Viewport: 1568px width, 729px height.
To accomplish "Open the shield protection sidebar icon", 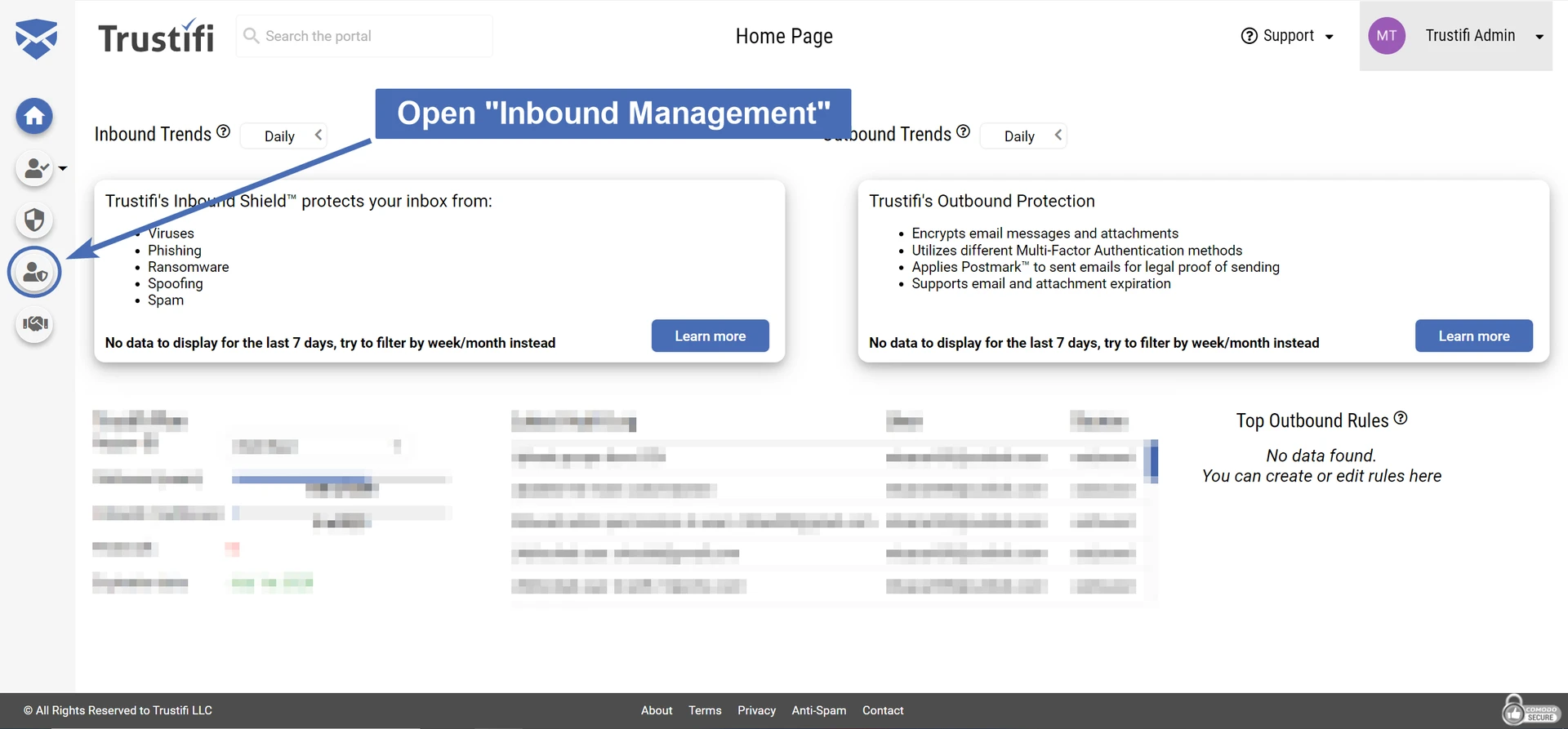I will 34,220.
